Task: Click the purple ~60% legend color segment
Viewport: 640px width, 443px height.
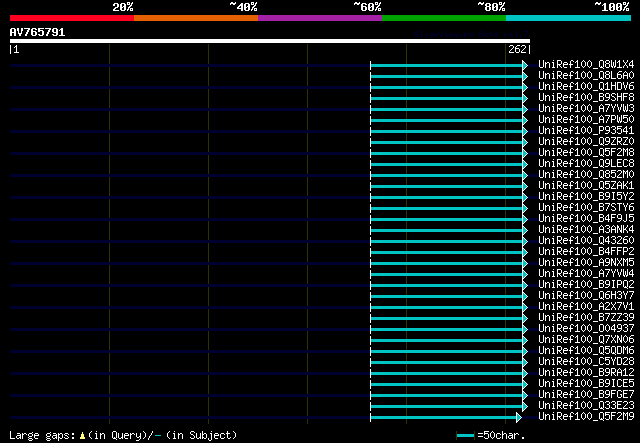Action: [x=320, y=18]
